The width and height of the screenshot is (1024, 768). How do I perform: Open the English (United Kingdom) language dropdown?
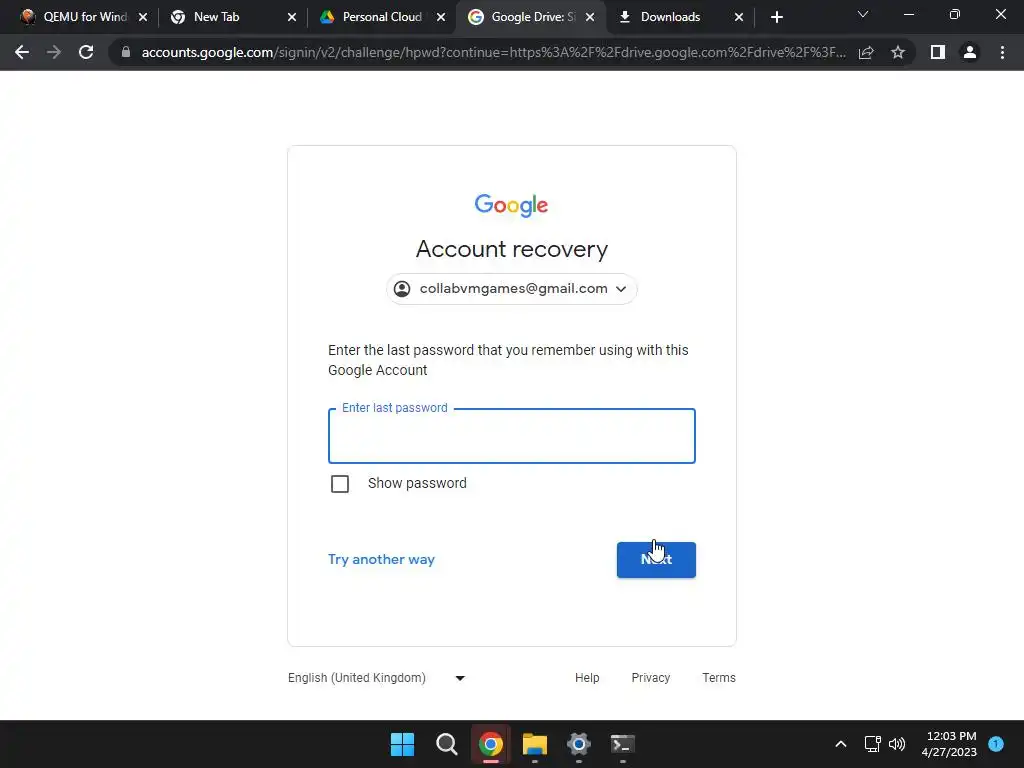[377, 678]
